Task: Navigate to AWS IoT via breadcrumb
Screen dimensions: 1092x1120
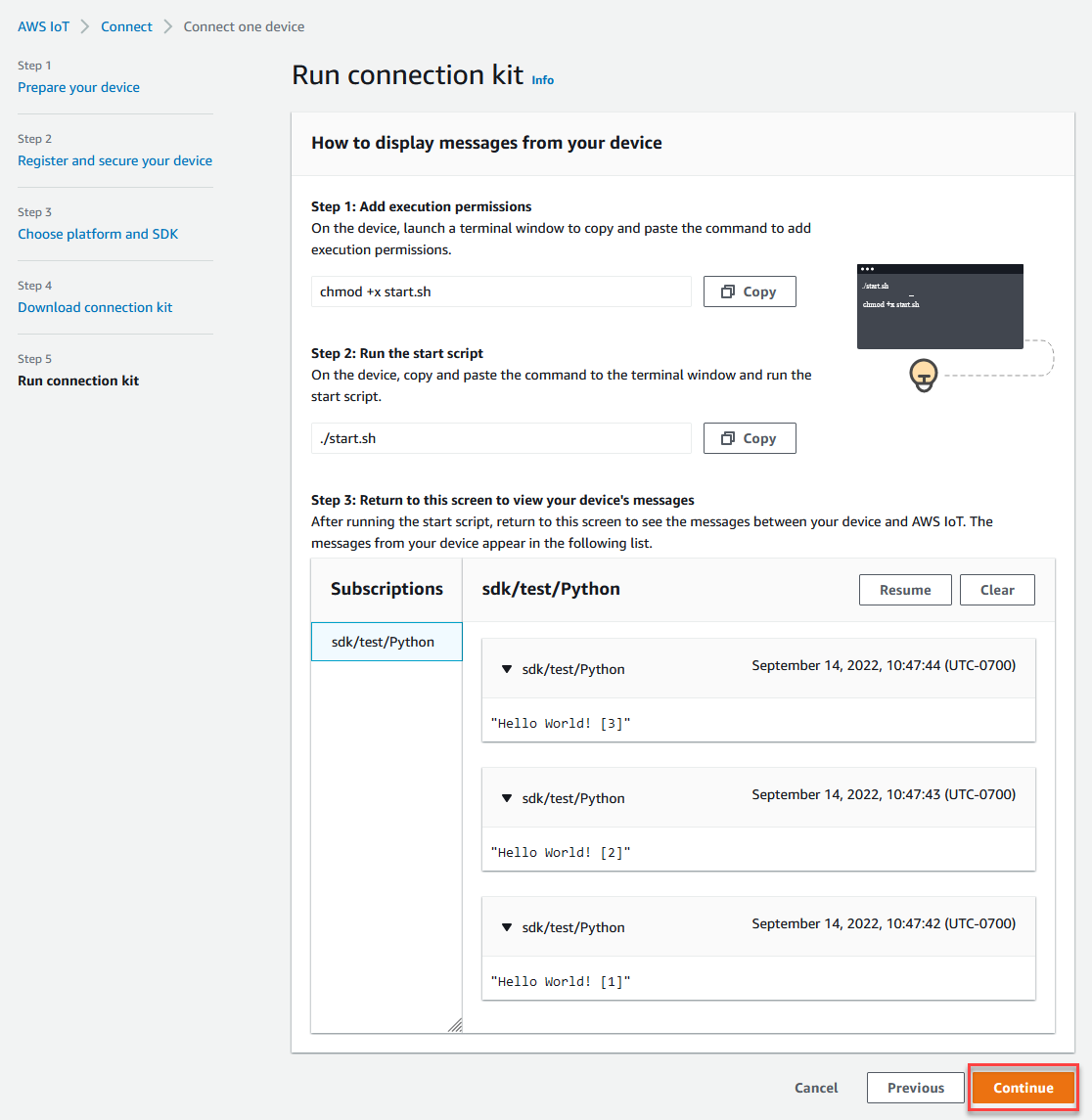Action: click(43, 26)
